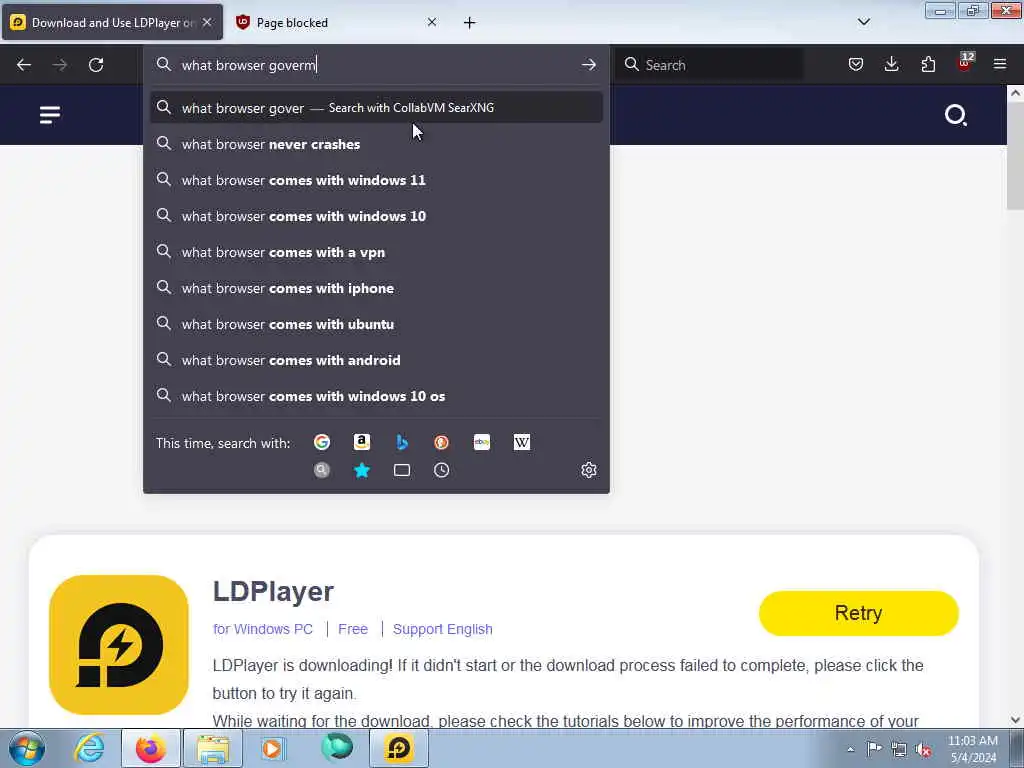Open the Action Center flag tray icon
The image size is (1024, 768).
(874, 748)
